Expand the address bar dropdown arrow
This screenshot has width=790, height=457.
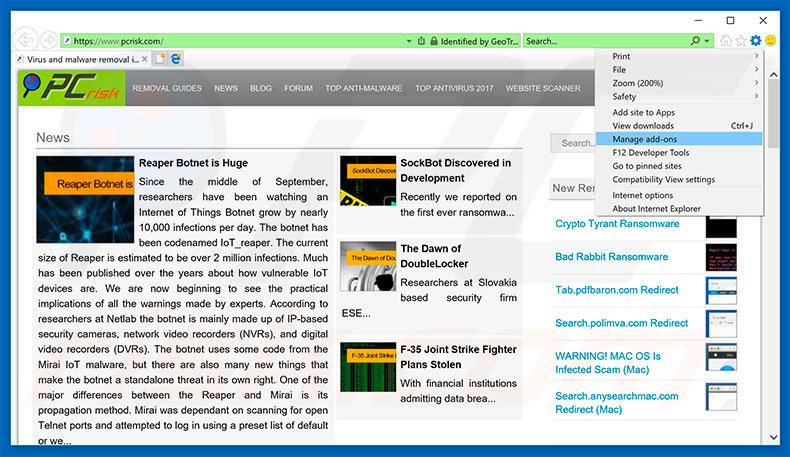409,41
